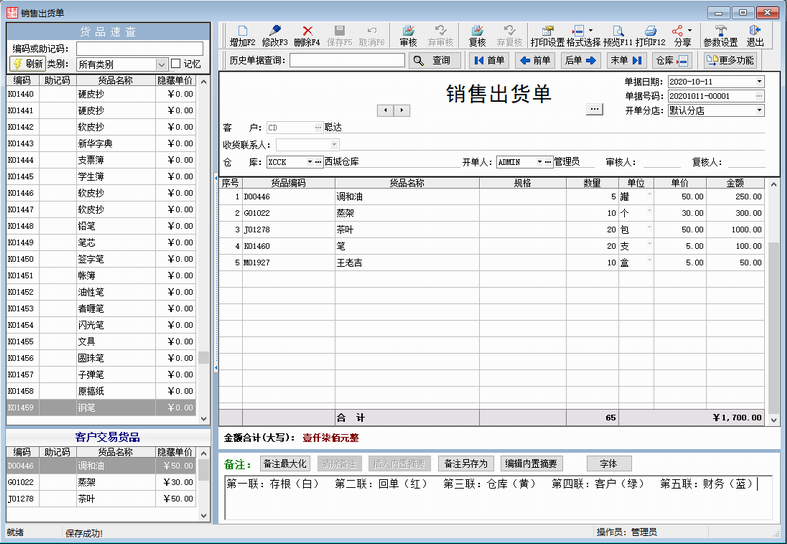
Task: Open 打印设置 (print settings) from toolbar
Action: pyautogui.click(x=547, y=32)
